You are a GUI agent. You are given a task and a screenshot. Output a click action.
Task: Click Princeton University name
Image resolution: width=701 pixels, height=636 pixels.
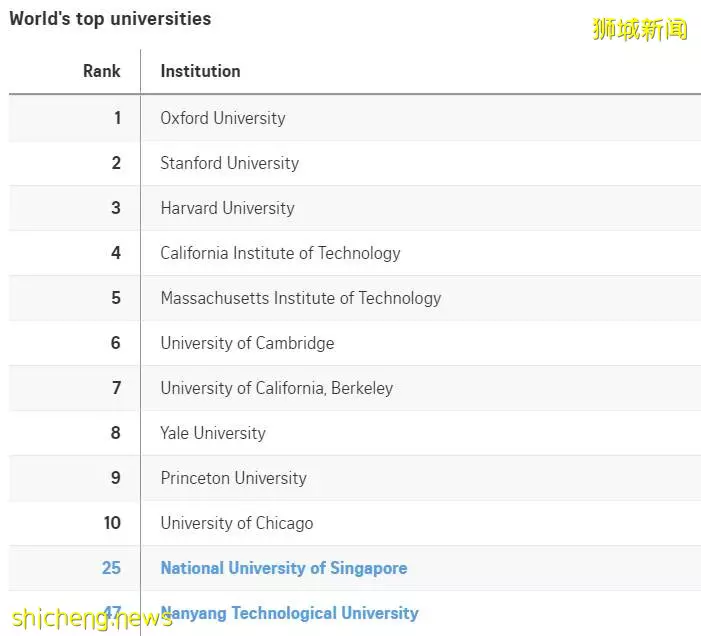coord(233,478)
